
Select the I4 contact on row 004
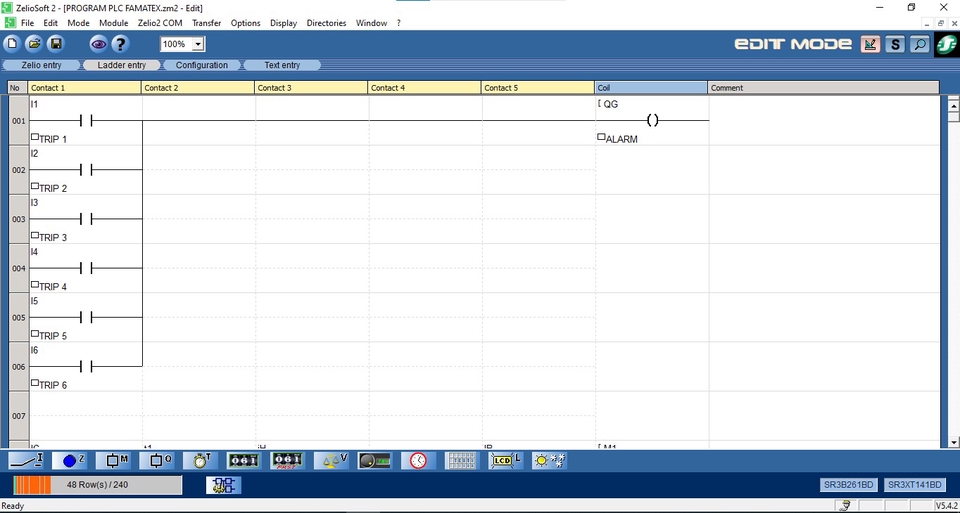pos(86,268)
